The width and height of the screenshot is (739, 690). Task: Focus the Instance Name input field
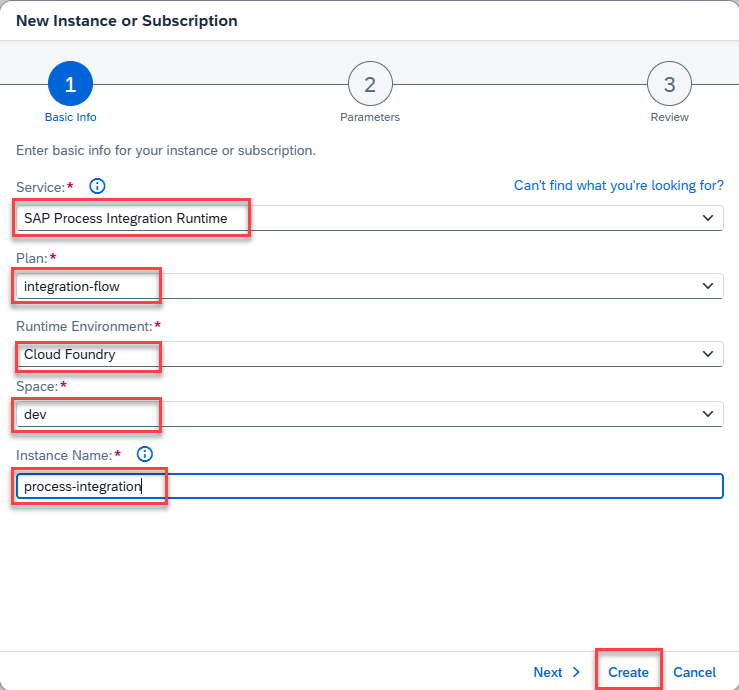point(370,486)
